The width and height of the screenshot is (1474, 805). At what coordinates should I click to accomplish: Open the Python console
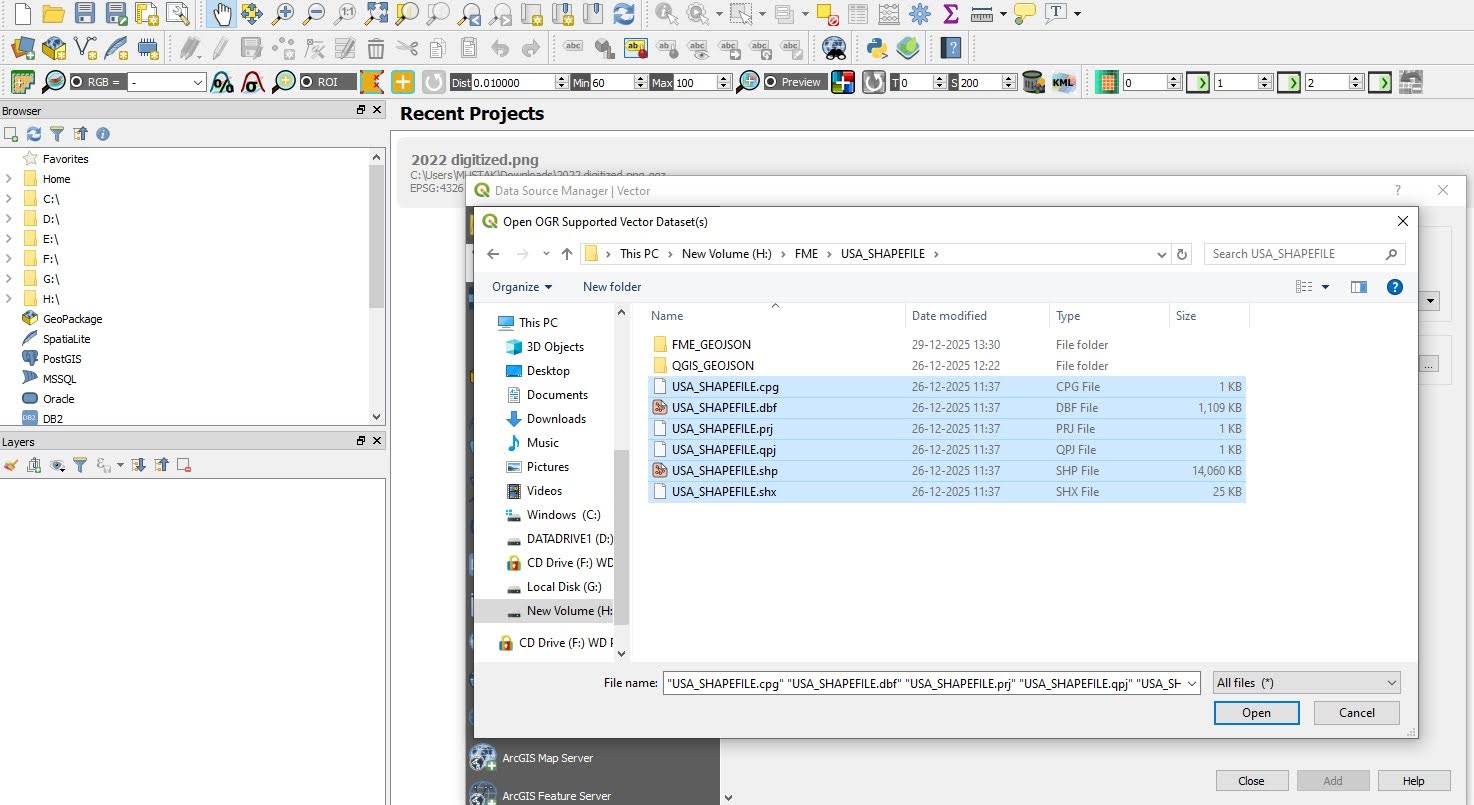pyautogui.click(x=878, y=47)
